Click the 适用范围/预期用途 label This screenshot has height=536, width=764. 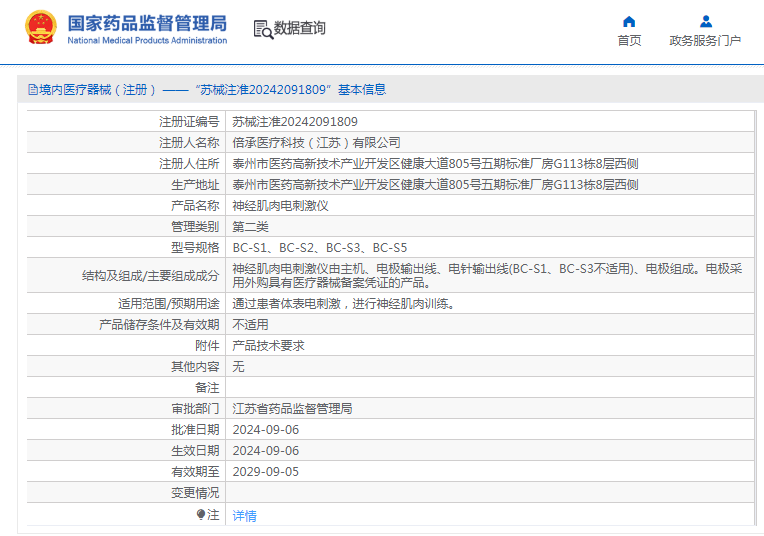click(x=169, y=304)
